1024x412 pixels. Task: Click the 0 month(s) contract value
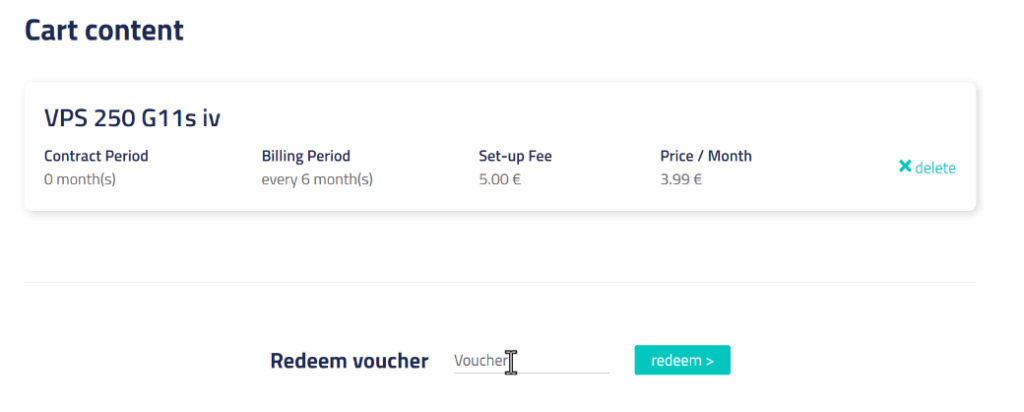(80, 180)
